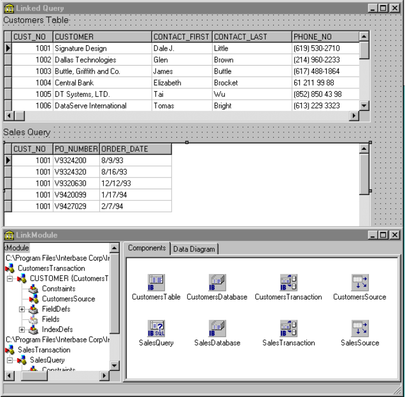This screenshot has width=405, height=397.
Task: Click the PO_NUMBER column header in Sales Query
Action: 76,149
